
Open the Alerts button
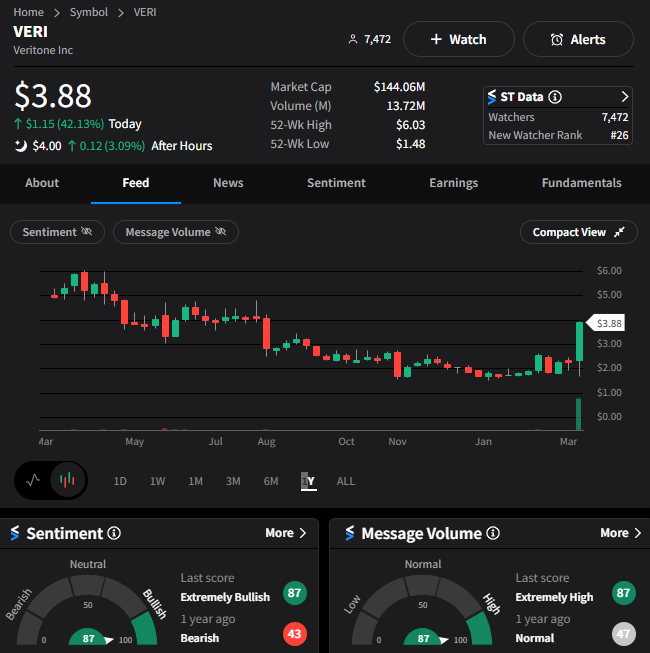(x=578, y=39)
